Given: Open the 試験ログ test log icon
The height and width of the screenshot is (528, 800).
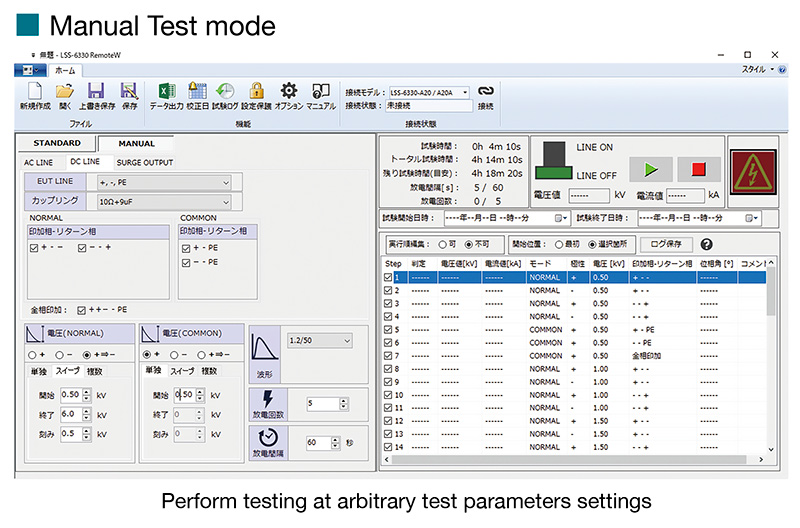Looking at the screenshot, I should point(225,91).
